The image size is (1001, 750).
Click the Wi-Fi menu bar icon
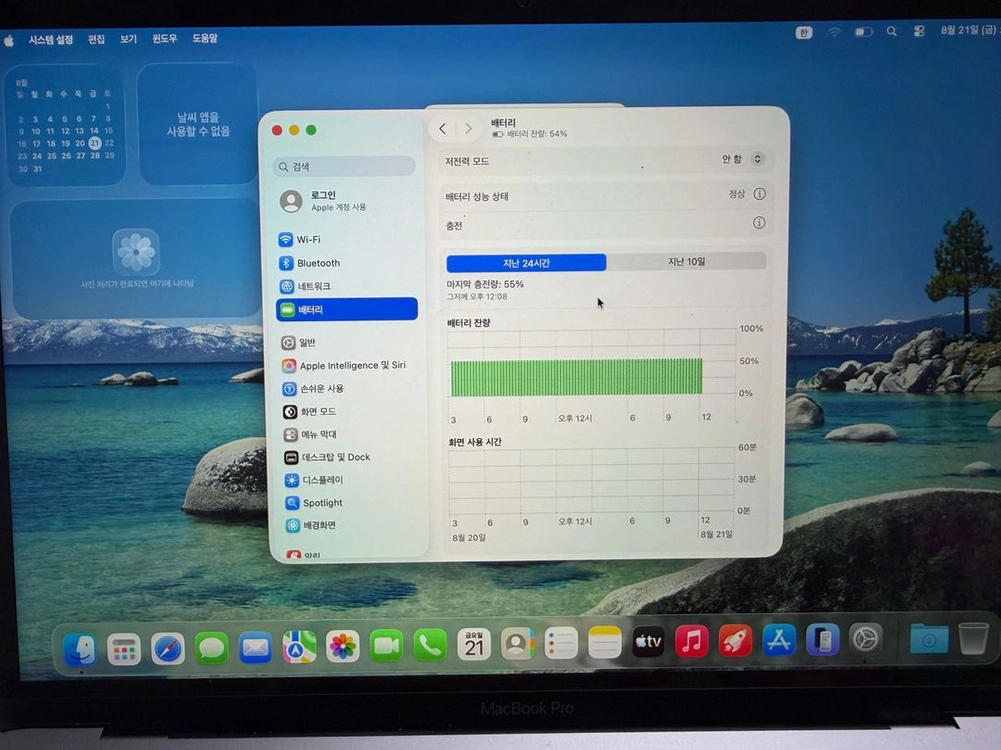pyautogui.click(x=834, y=32)
